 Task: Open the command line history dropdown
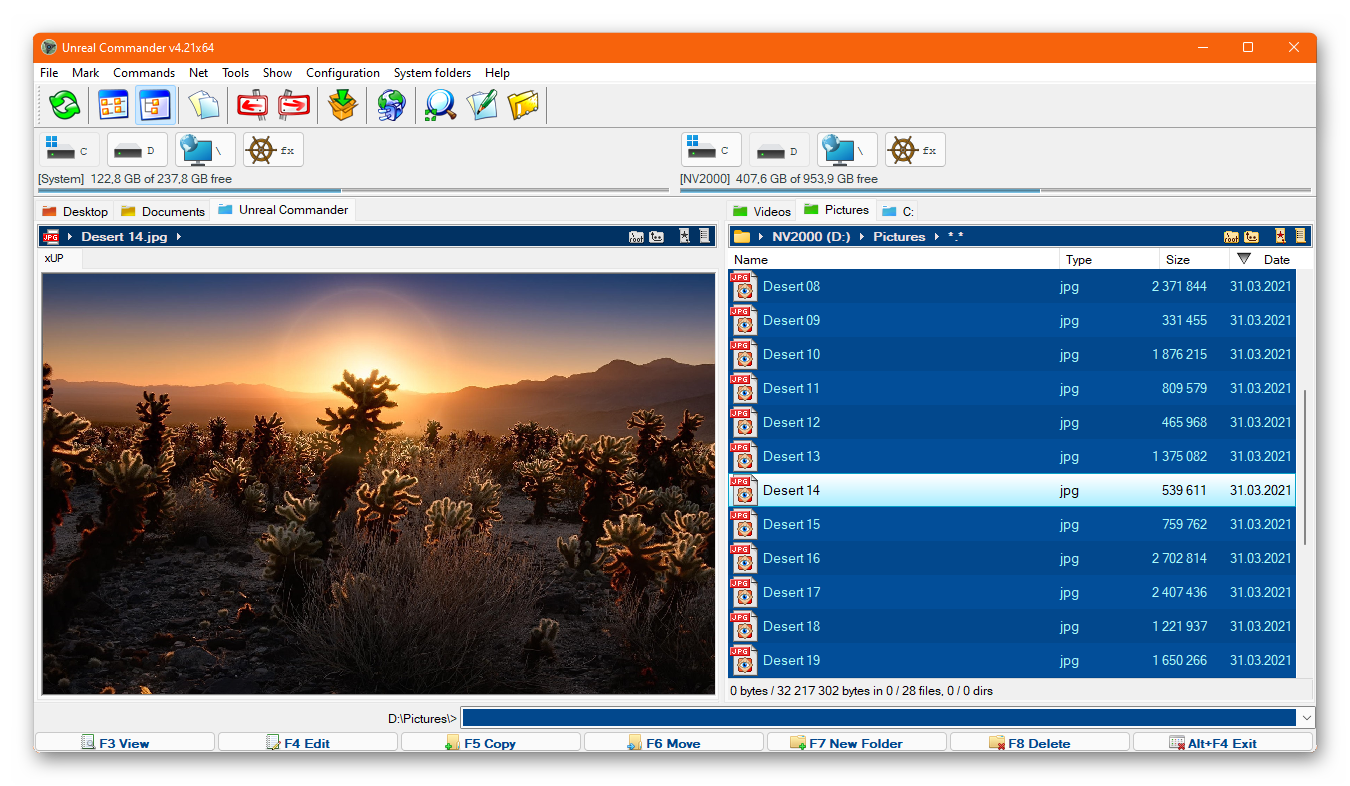(1306, 717)
